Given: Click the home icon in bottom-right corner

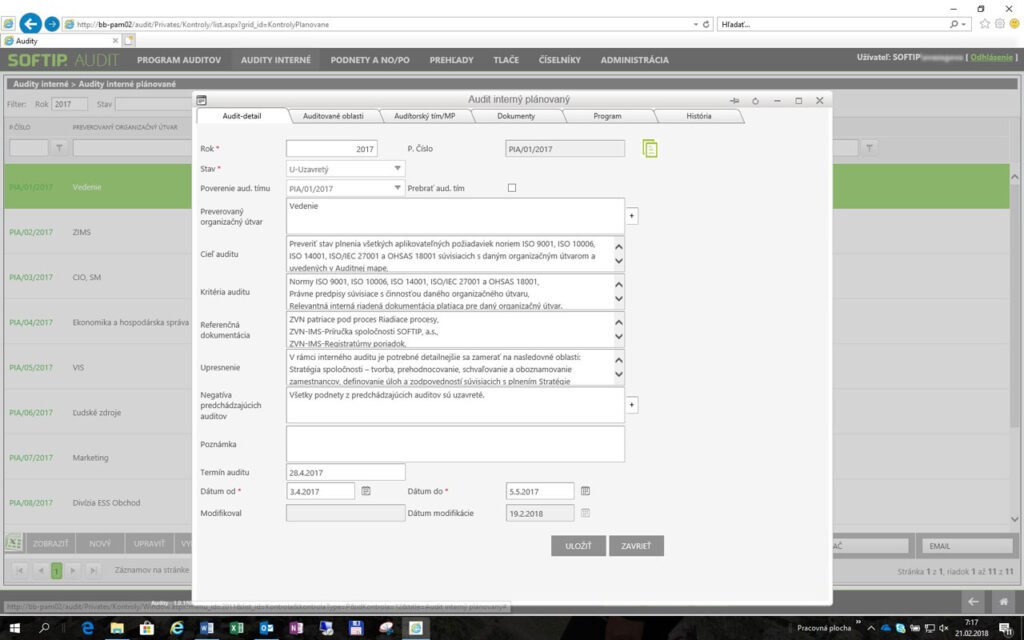Looking at the screenshot, I should pos(1005,602).
